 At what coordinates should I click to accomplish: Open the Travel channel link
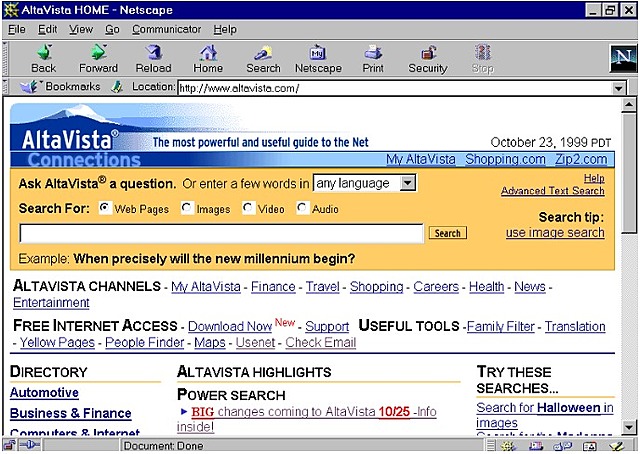pyautogui.click(x=323, y=287)
